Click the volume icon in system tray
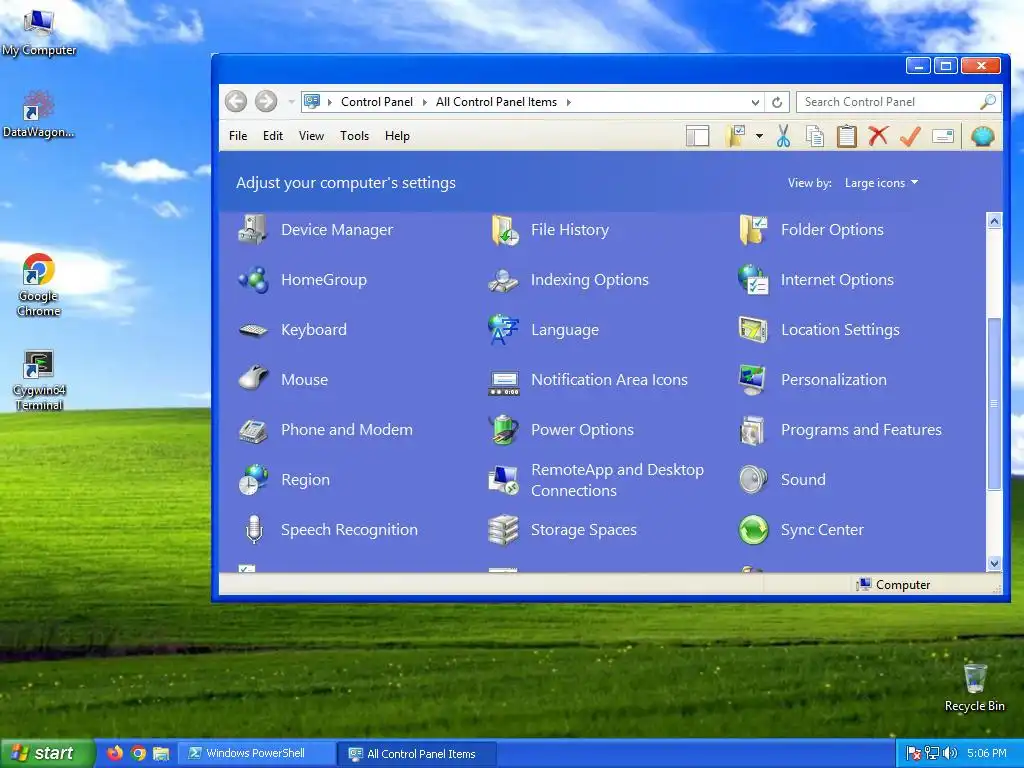The height and width of the screenshot is (768, 1024). click(950, 753)
